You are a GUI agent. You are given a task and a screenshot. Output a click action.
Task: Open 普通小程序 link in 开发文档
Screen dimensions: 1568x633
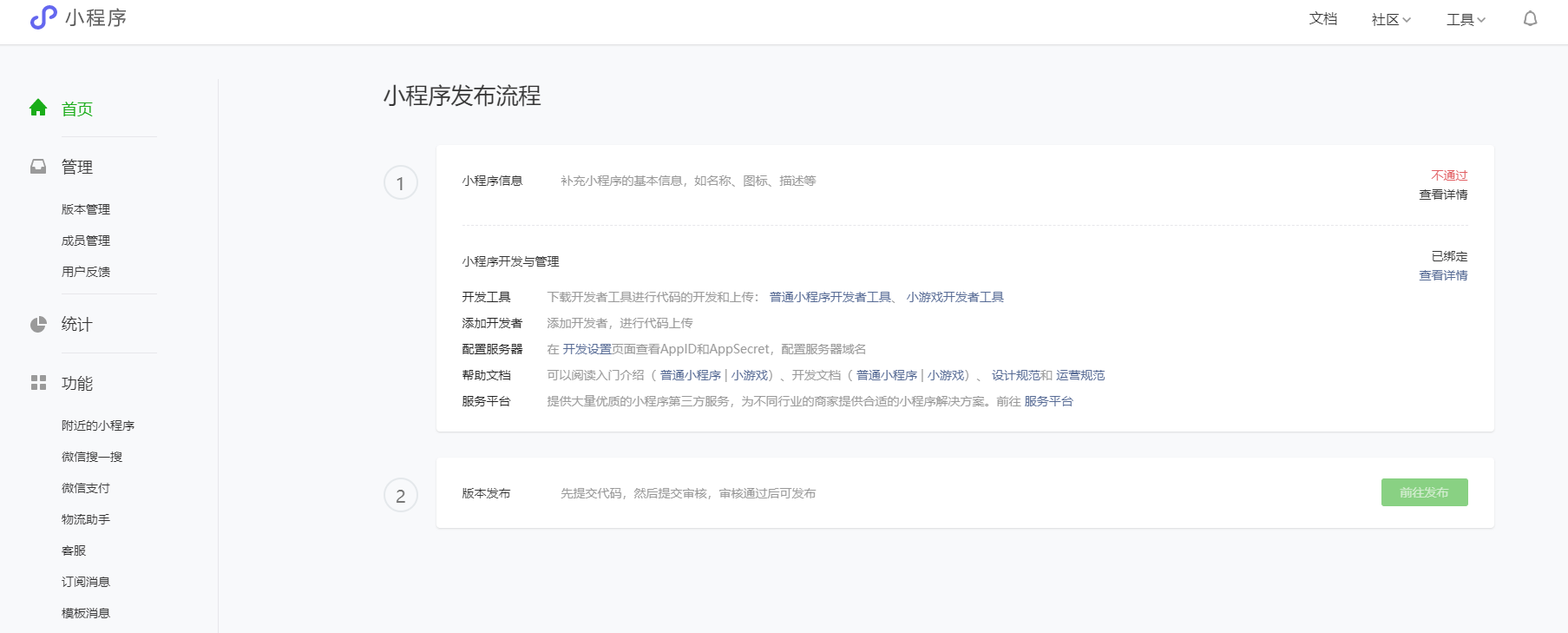887,375
